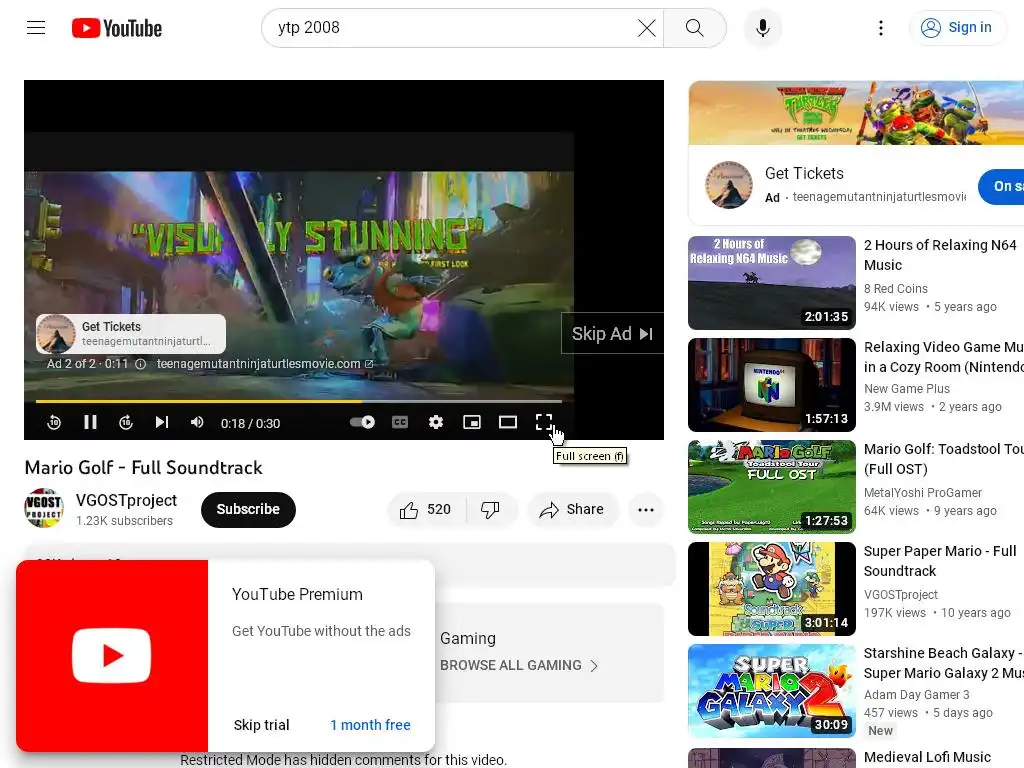1024x768 pixels.
Task: Rewind 10 seconds in the player
Action: tap(54, 423)
